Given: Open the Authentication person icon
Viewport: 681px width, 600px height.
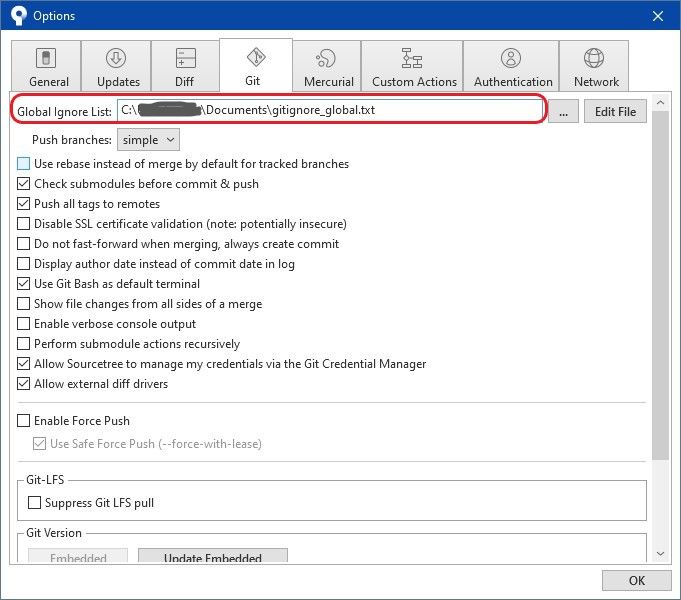Looking at the screenshot, I should tap(511, 58).
